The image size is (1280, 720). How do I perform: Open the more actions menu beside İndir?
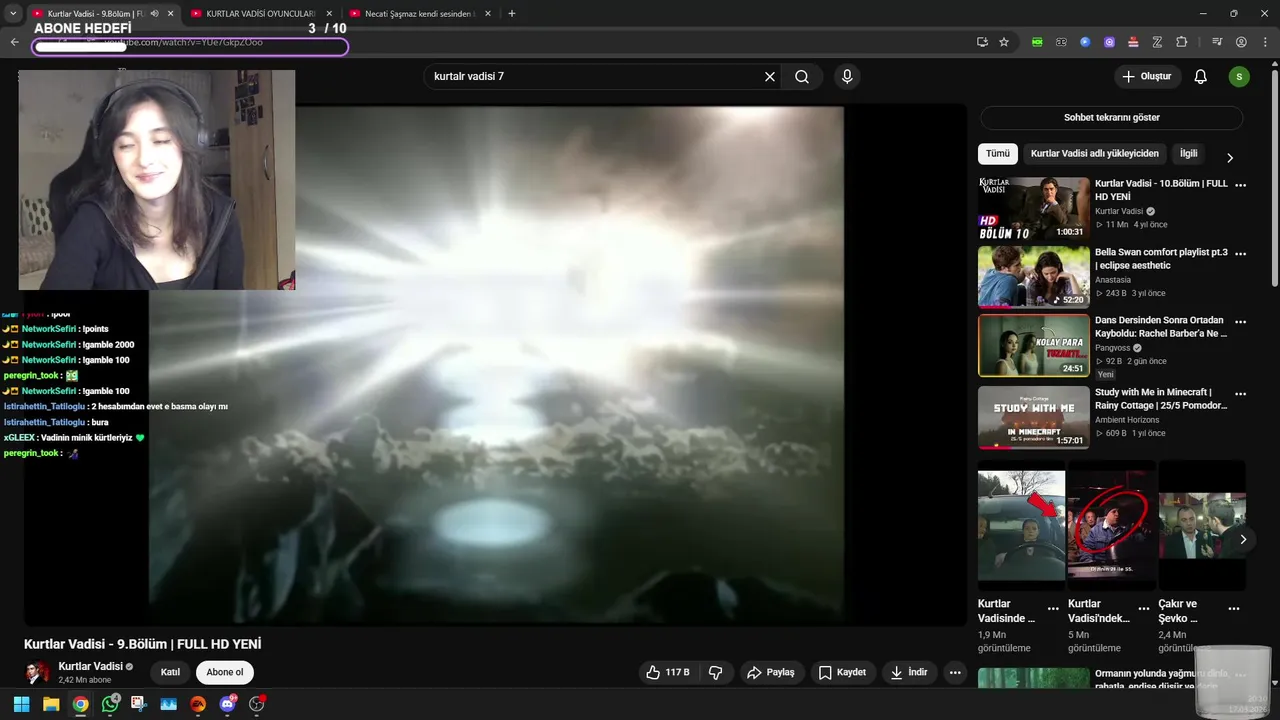point(955,672)
